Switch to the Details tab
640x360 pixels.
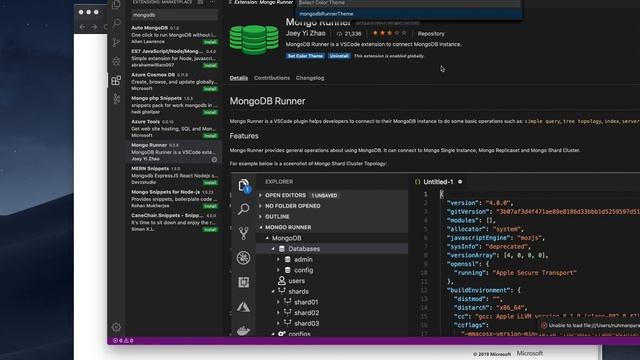pyautogui.click(x=238, y=78)
